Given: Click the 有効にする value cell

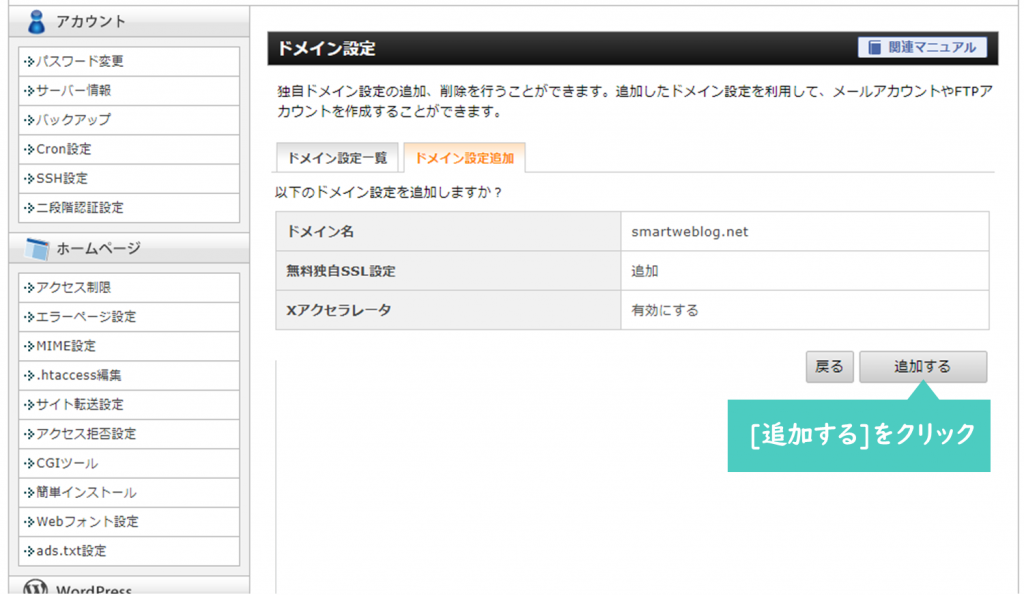Looking at the screenshot, I should coord(805,310).
